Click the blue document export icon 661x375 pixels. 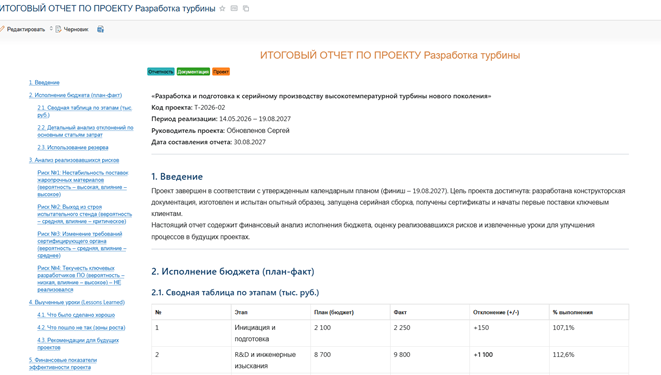pos(100,29)
